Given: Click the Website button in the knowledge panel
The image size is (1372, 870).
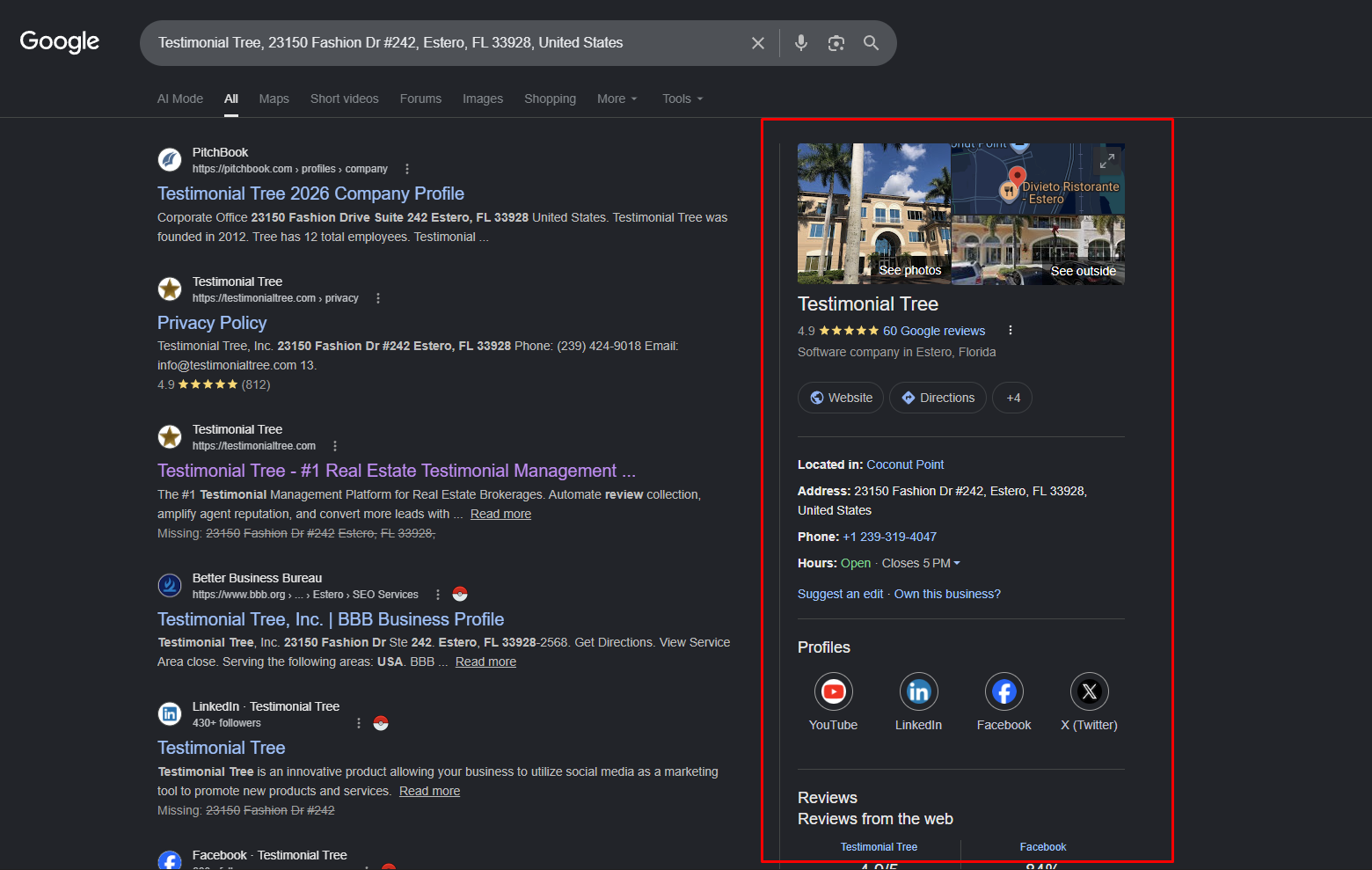Looking at the screenshot, I should [x=842, y=398].
